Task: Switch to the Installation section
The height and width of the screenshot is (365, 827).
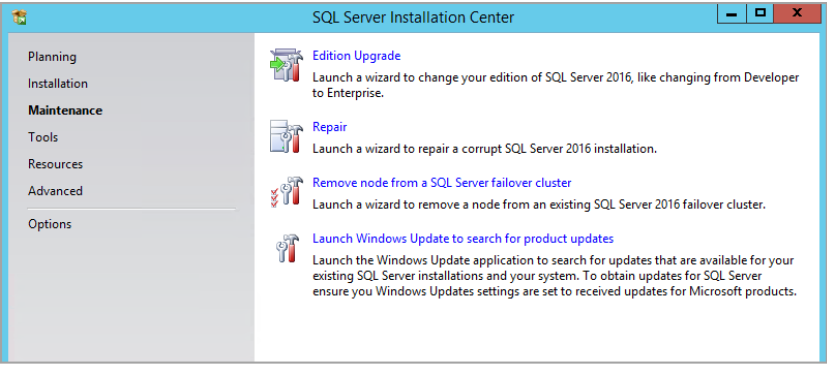Action: (x=58, y=83)
